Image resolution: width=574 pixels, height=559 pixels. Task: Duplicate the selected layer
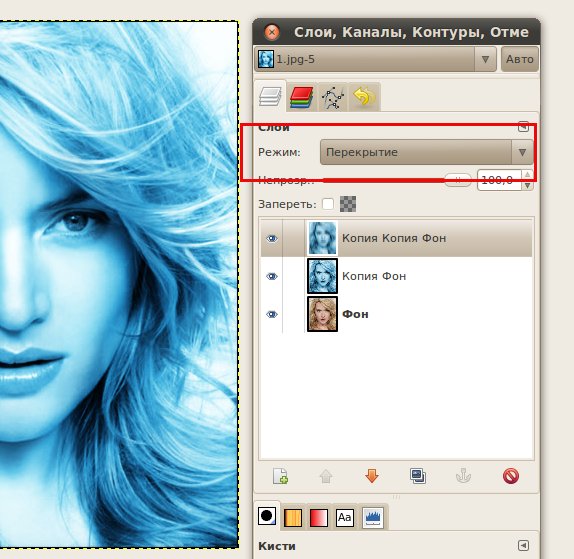418,476
